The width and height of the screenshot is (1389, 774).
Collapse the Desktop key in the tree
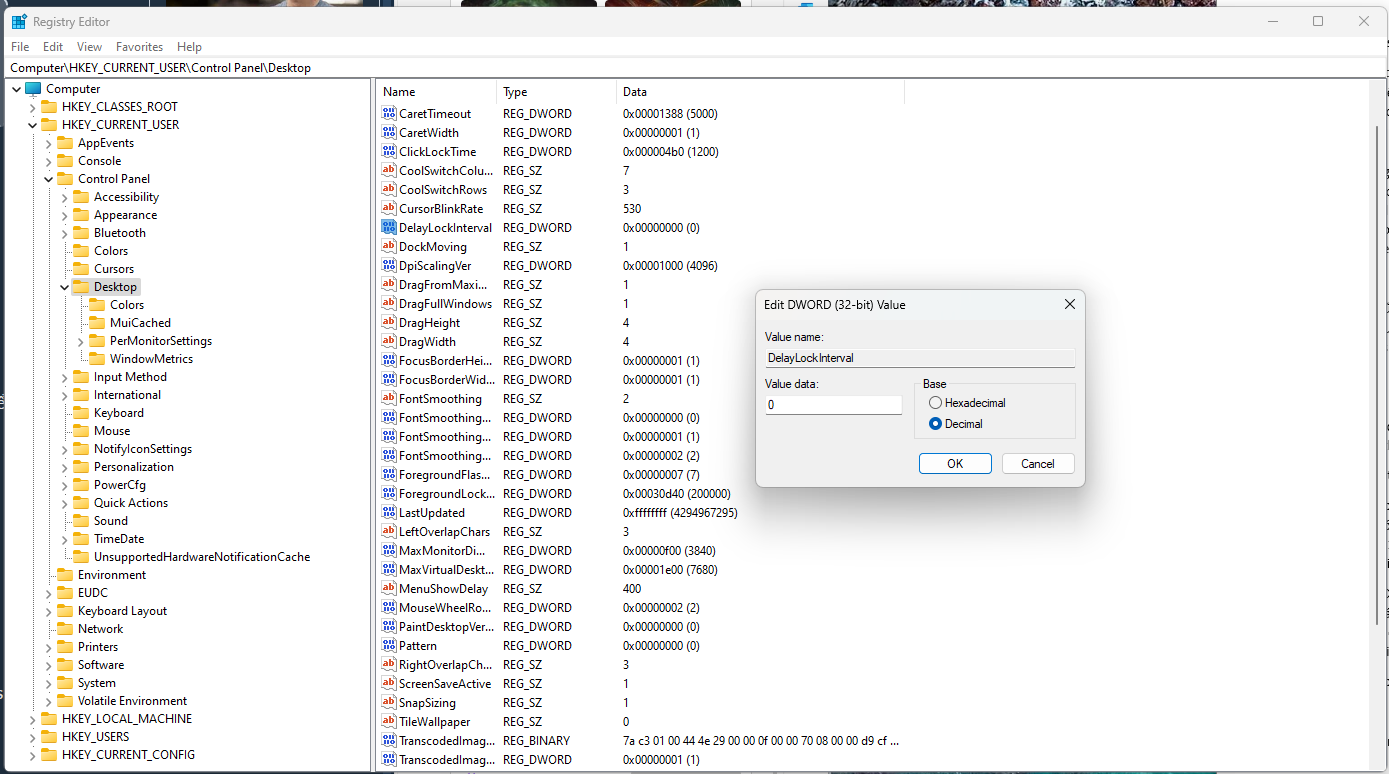[x=65, y=287]
